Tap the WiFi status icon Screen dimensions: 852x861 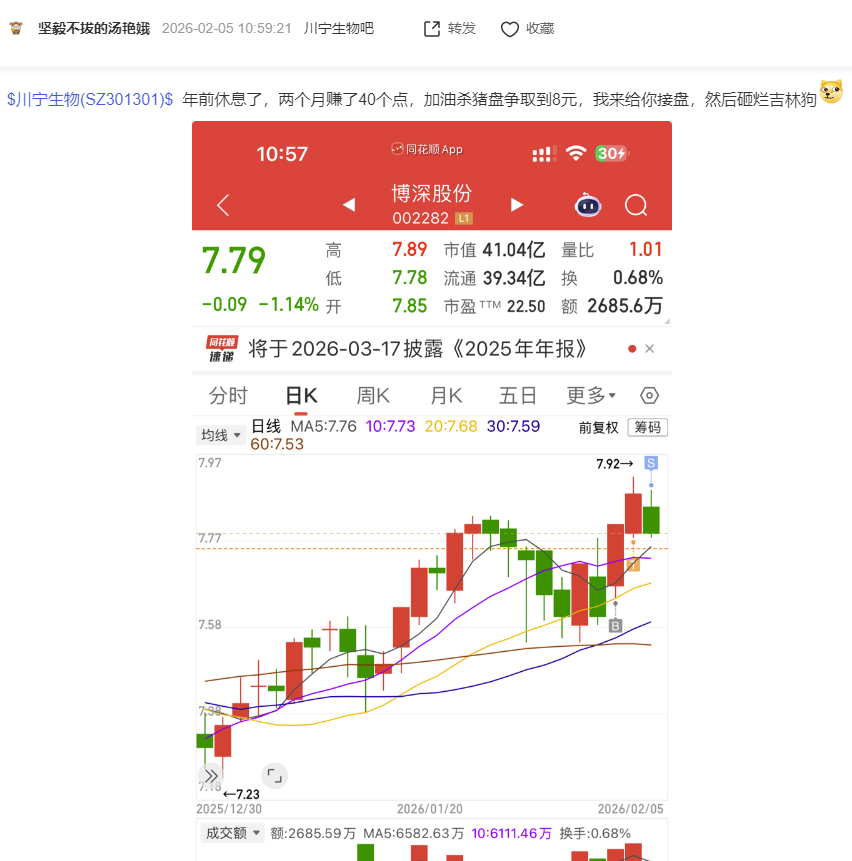(576, 153)
